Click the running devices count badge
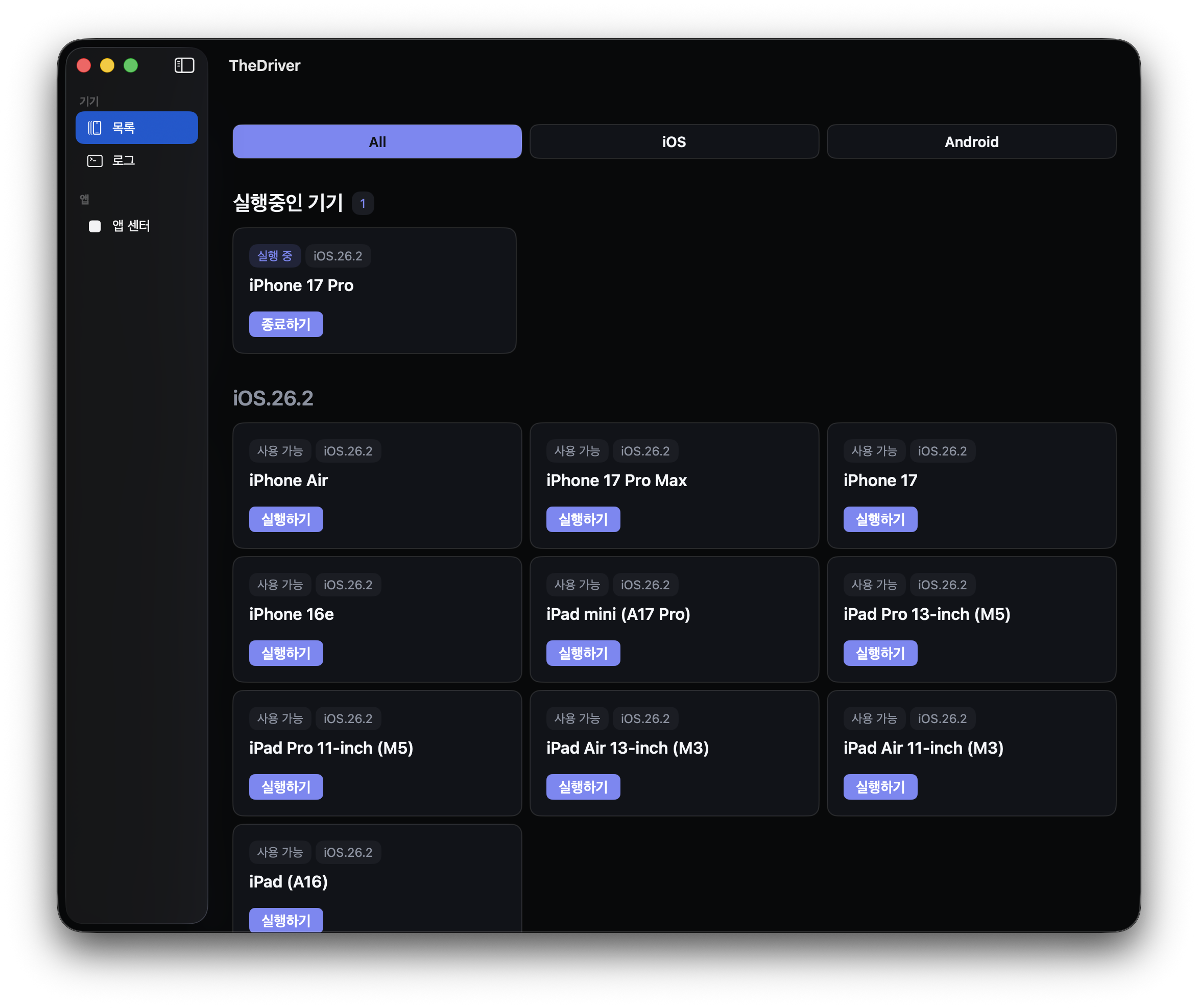Image resolution: width=1198 pixels, height=1008 pixels. pos(363,203)
